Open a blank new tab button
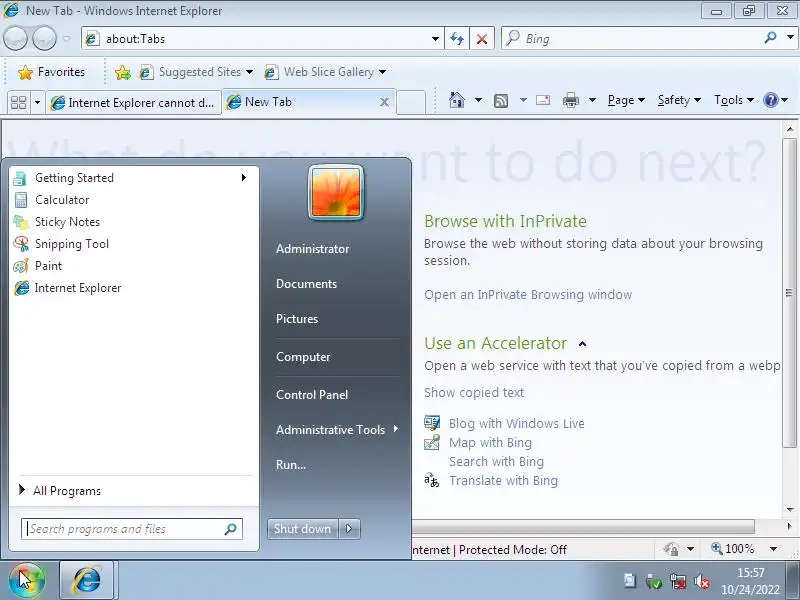The width and height of the screenshot is (800, 600). pyautogui.click(x=411, y=103)
